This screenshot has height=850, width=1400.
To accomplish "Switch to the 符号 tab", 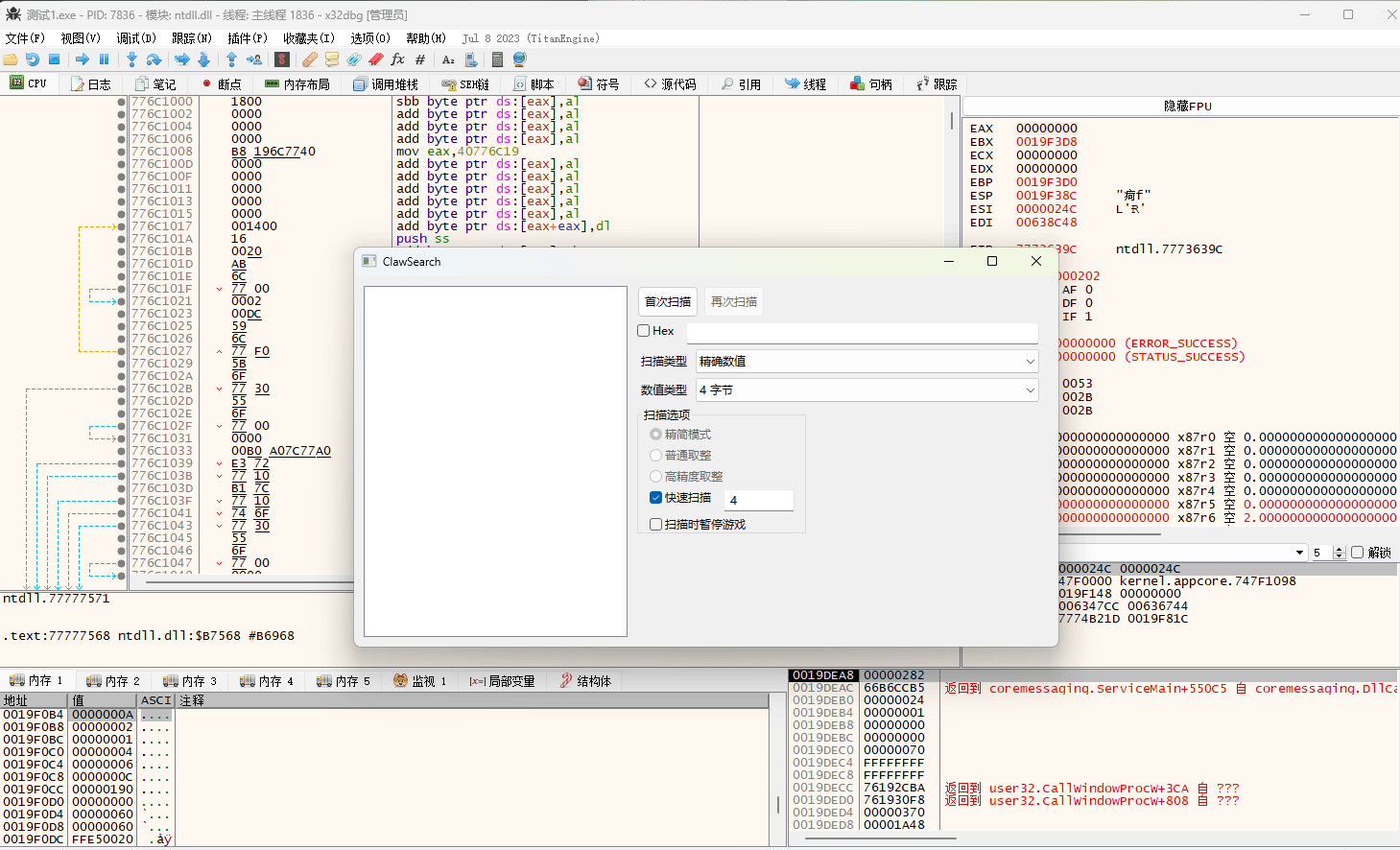I will tap(599, 84).
